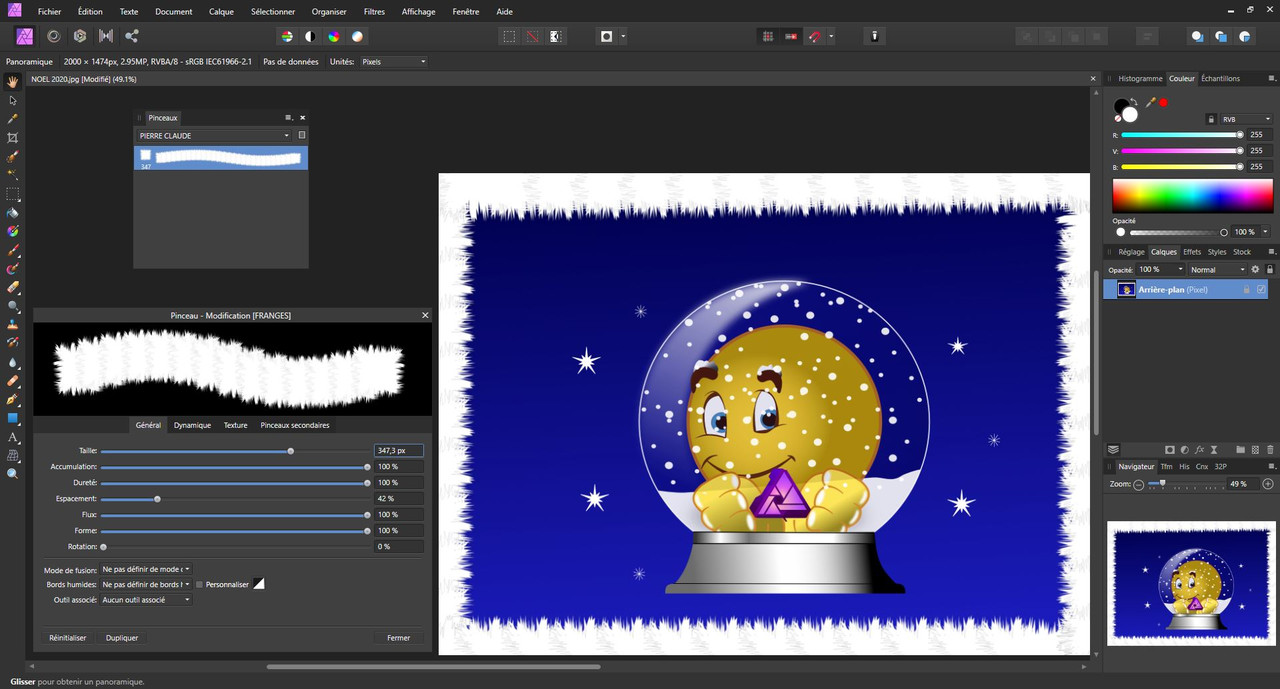The height and width of the screenshot is (689, 1280).
Task: Select the View (hand) tool
Action: (13, 81)
